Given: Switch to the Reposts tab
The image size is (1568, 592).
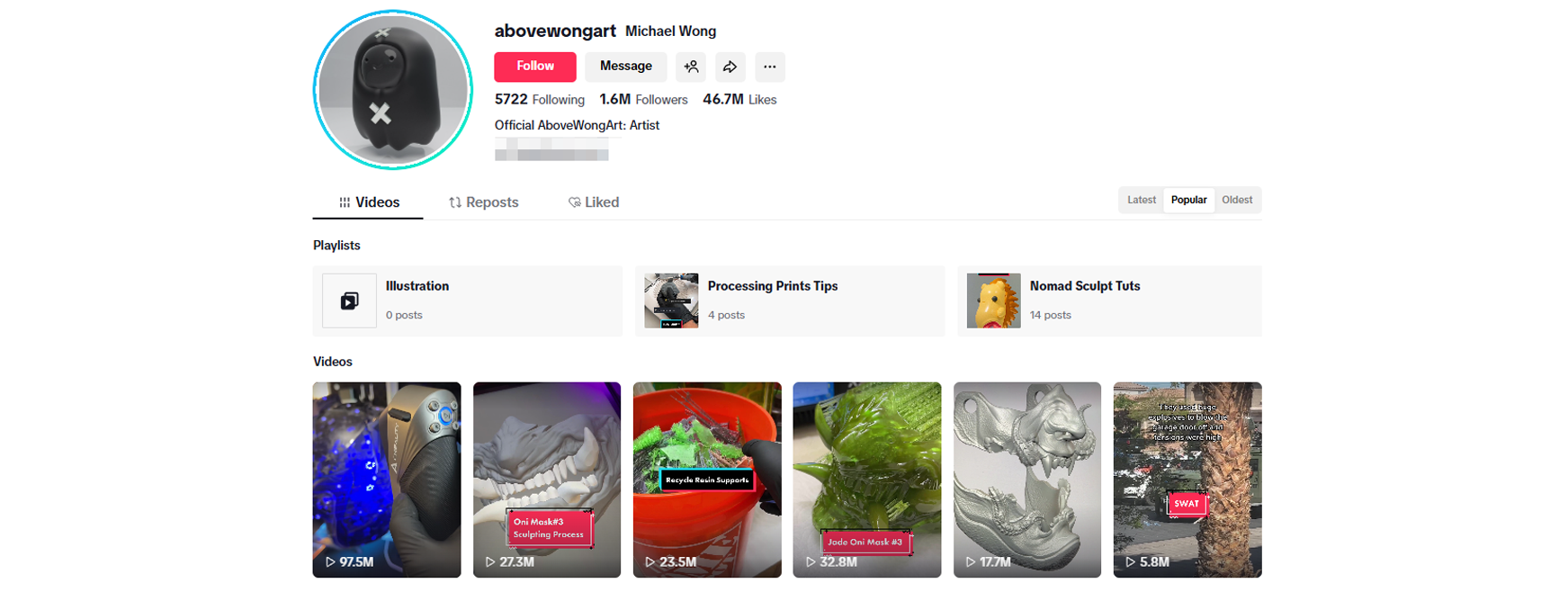Looking at the screenshot, I should [x=484, y=202].
